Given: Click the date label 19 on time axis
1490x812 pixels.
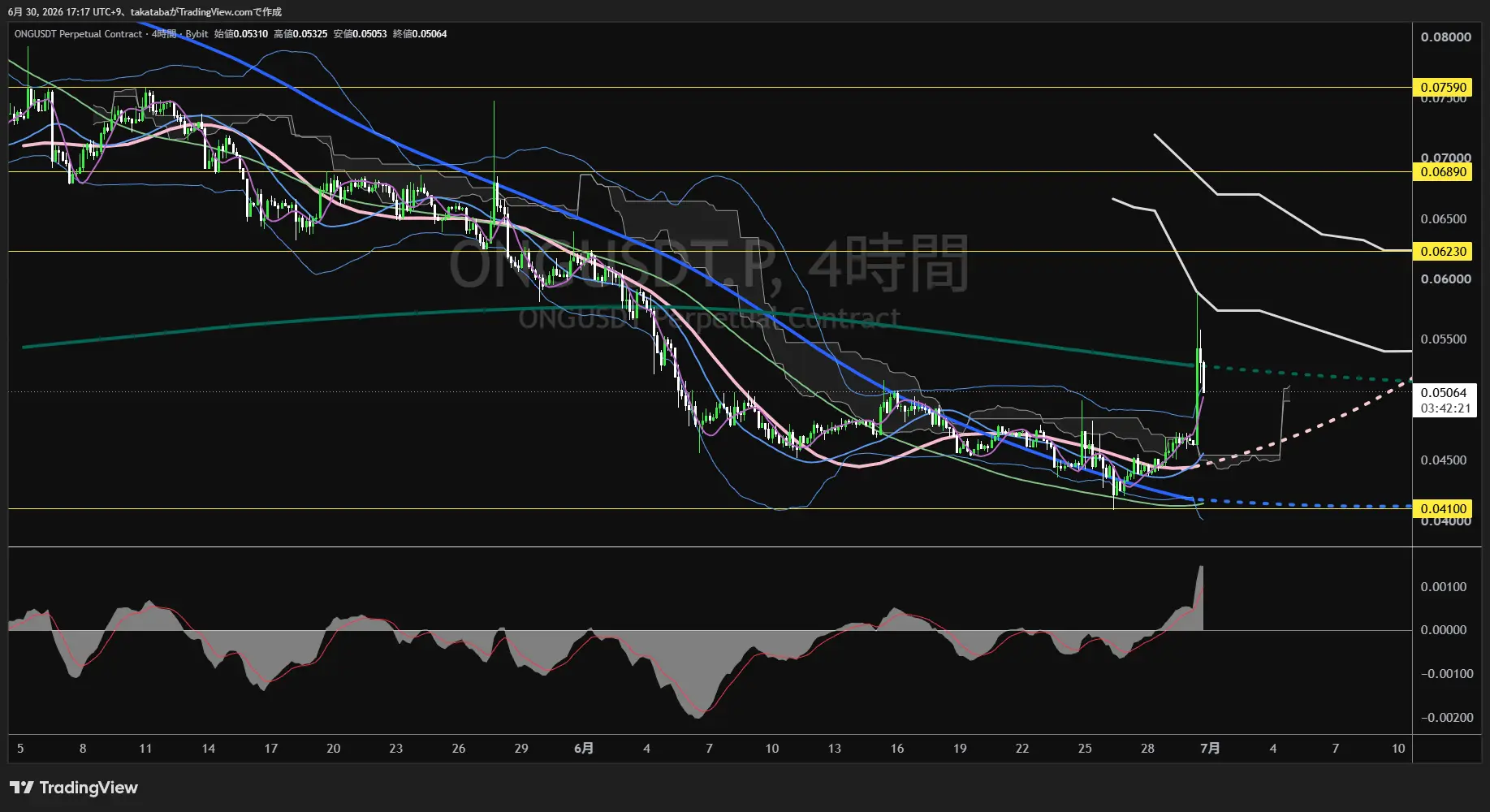Looking at the screenshot, I should (960, 749).
